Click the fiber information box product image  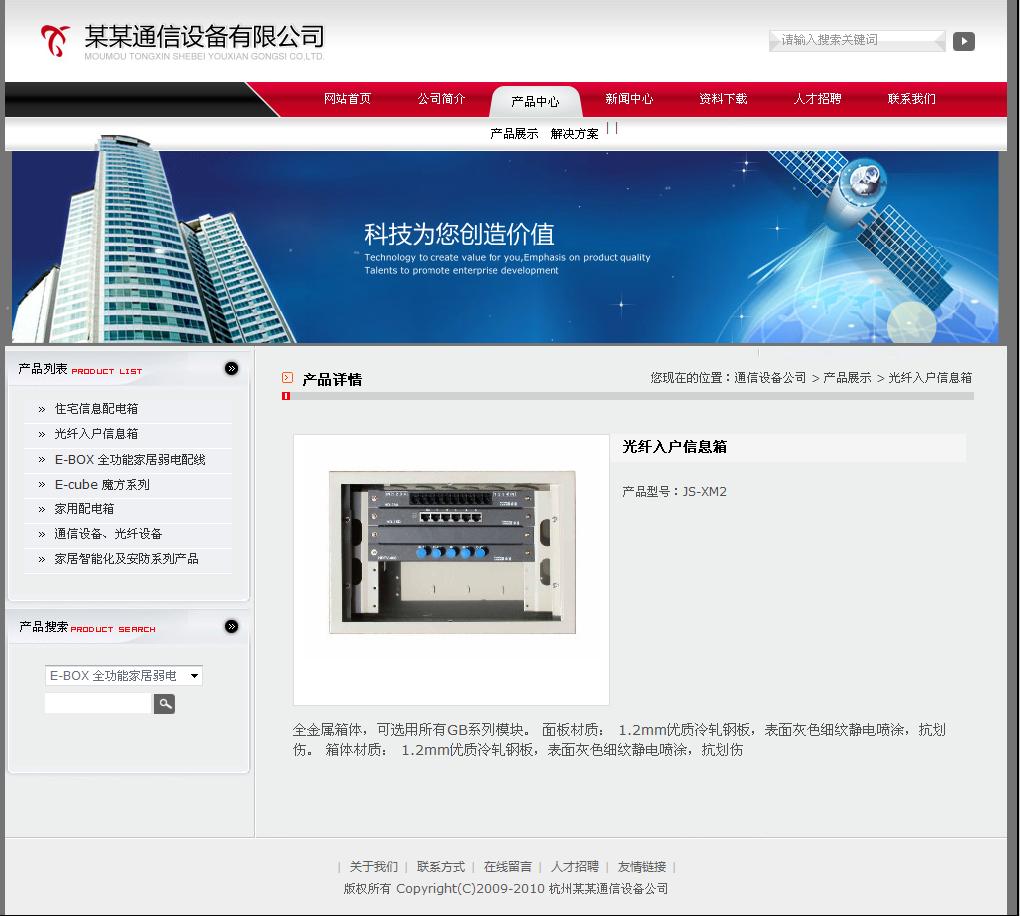tap(452, 552)
